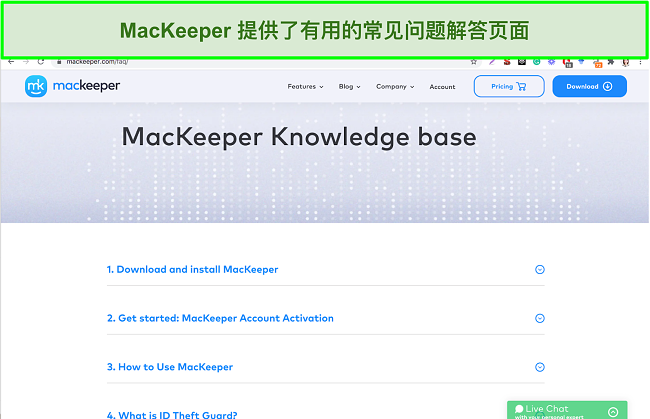Viewport: 650px width, 419px height.
Task: Click the black envelope extension icon
Action: pos(521,62)
